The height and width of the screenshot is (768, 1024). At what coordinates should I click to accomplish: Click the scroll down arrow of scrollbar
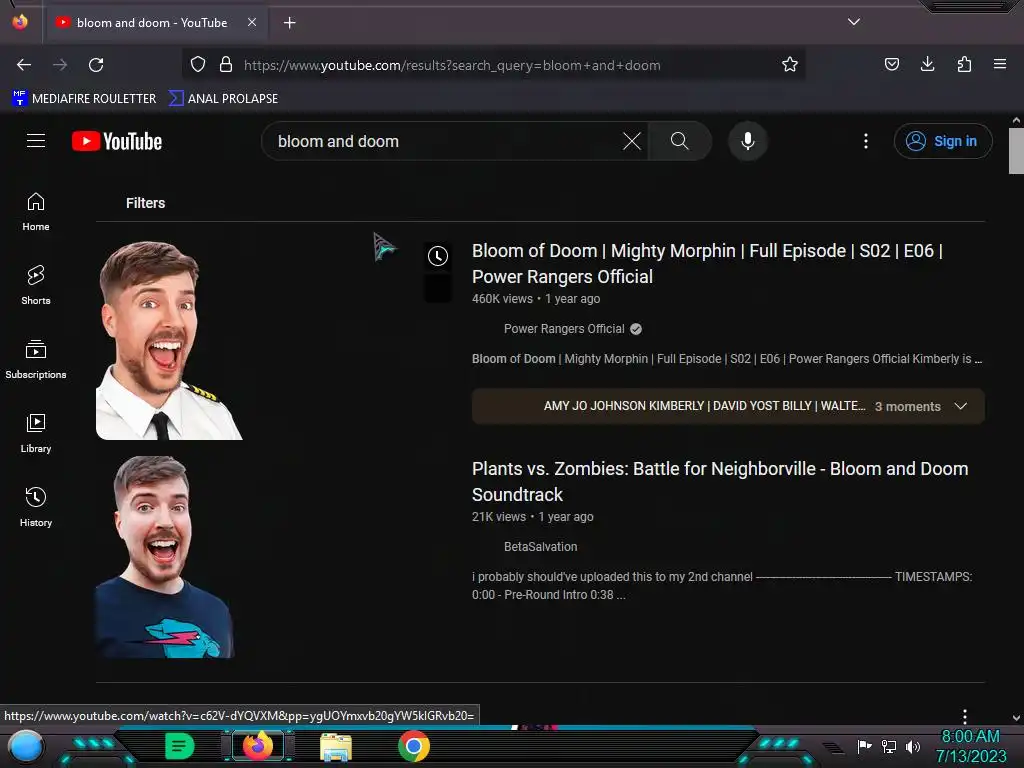pos(1016,718)
